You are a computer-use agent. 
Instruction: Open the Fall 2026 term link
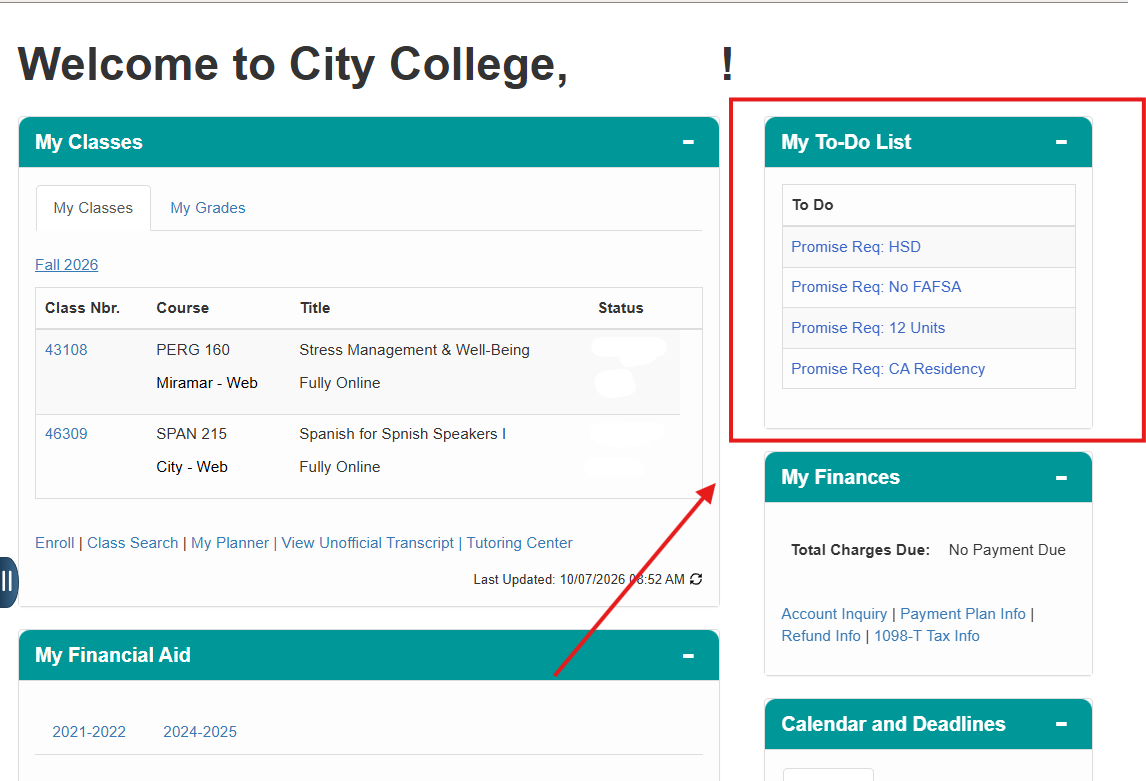click(x=67, y=264)
